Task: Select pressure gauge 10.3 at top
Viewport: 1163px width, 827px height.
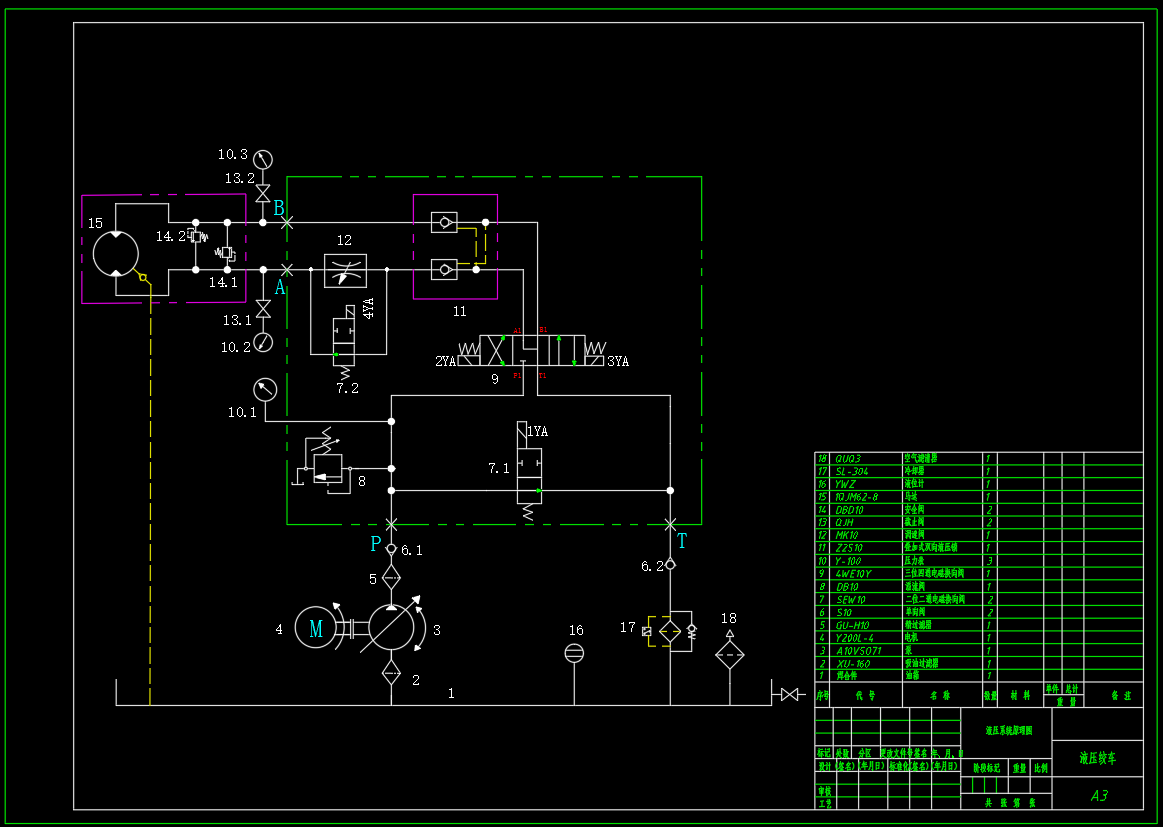Action: (262, 158)
